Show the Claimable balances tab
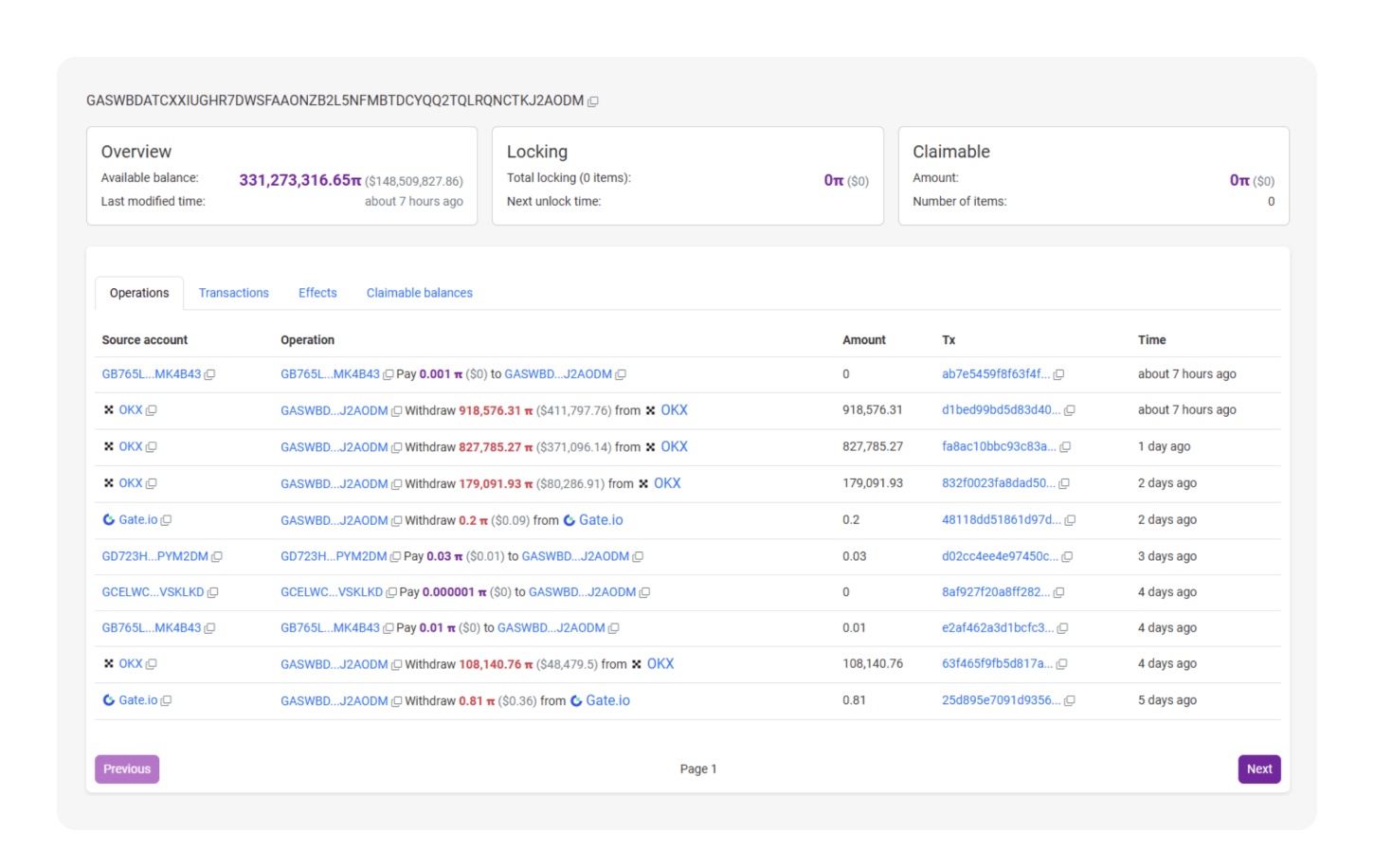This screenshot has width=1374, height=868. click(x=419, y=293)
